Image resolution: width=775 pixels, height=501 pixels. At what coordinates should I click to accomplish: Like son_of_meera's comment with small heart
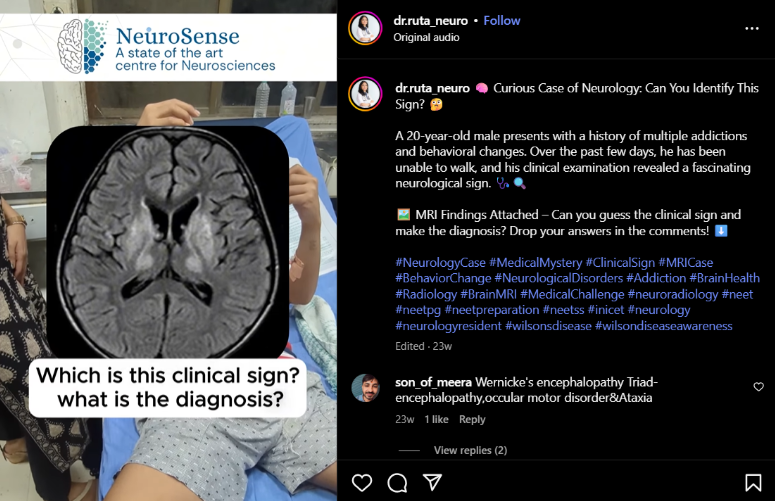click(x=759, y=387)
